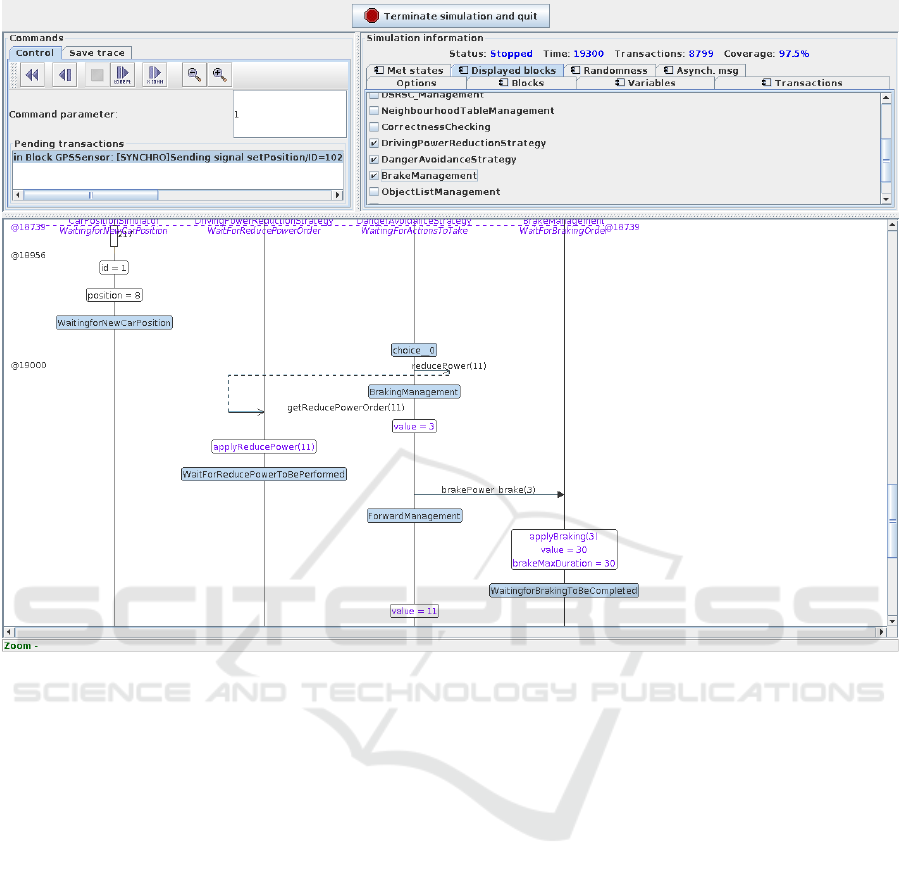The width and height of the screenshot is (901, 876).
Task: Enable the CorrectnessChecking checkbox
Action: click(x=374, y=127)
